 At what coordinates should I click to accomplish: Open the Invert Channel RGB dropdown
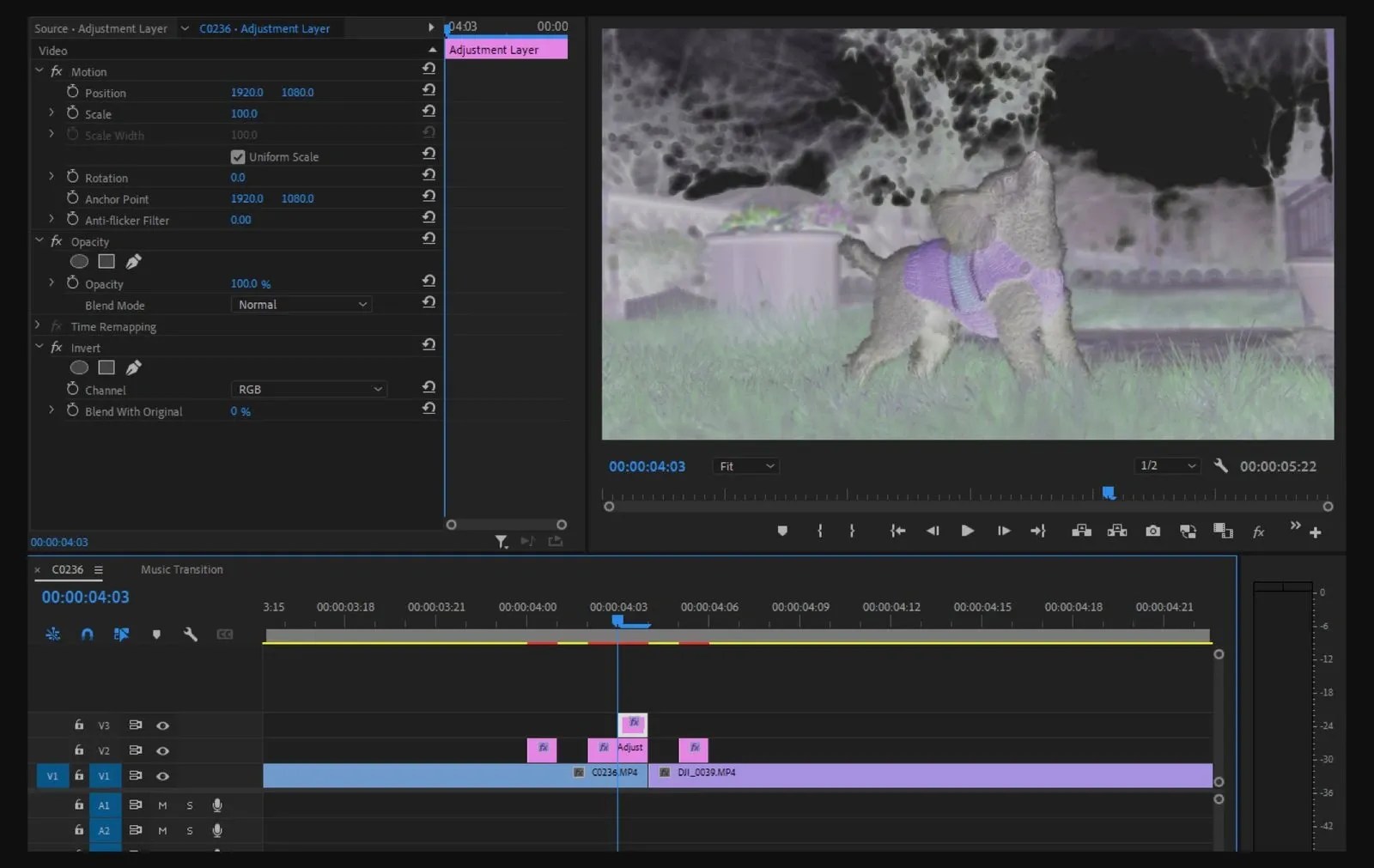pos(308,389)
